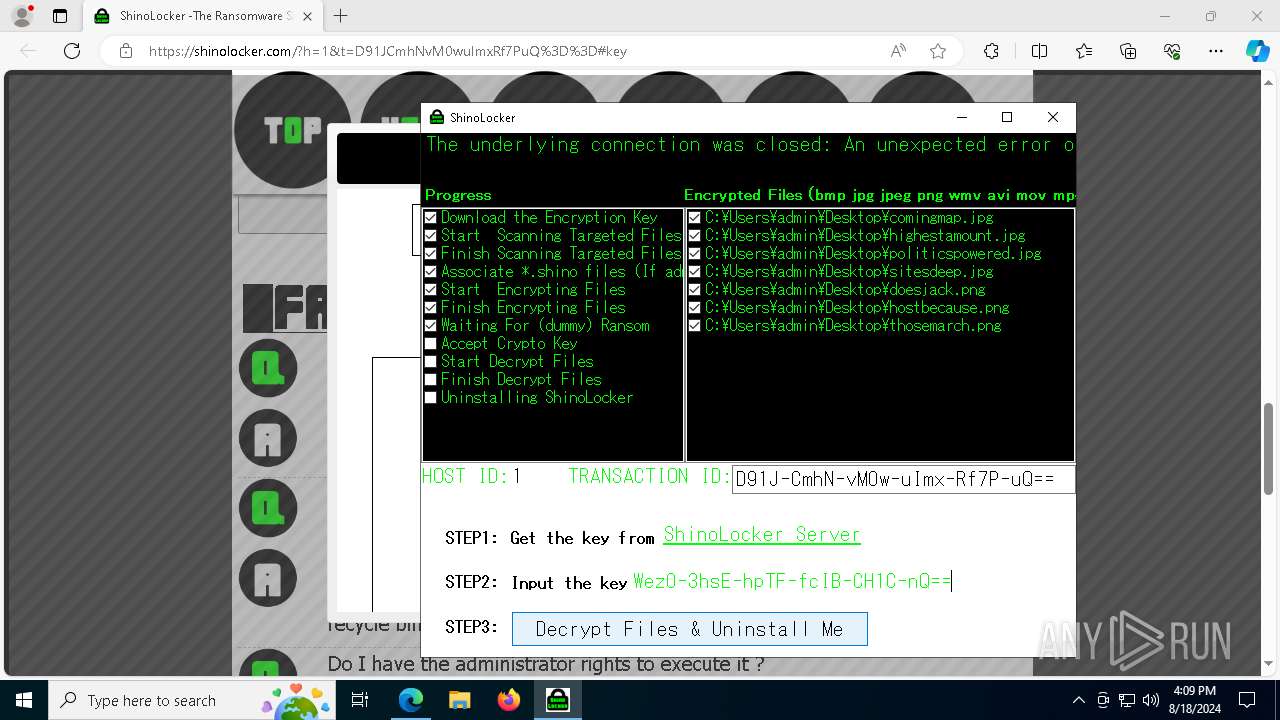Toggle 'Download the Encryption Key' checkbox
Screen dimensions: 1280x720
(430, 217)
